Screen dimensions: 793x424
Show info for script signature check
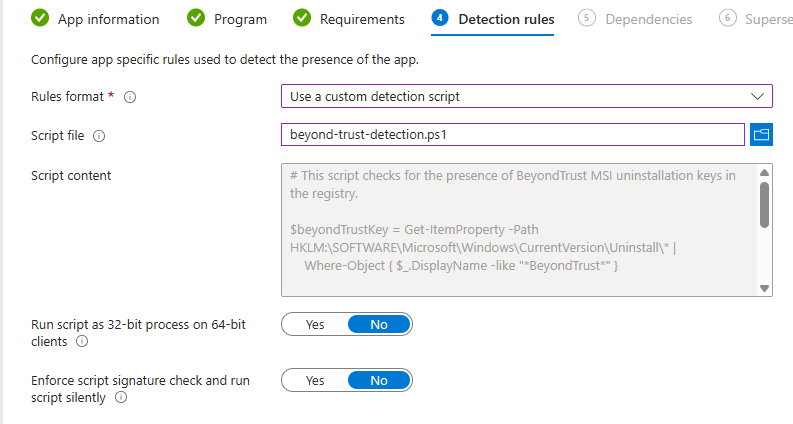click(x=121, y=397)
